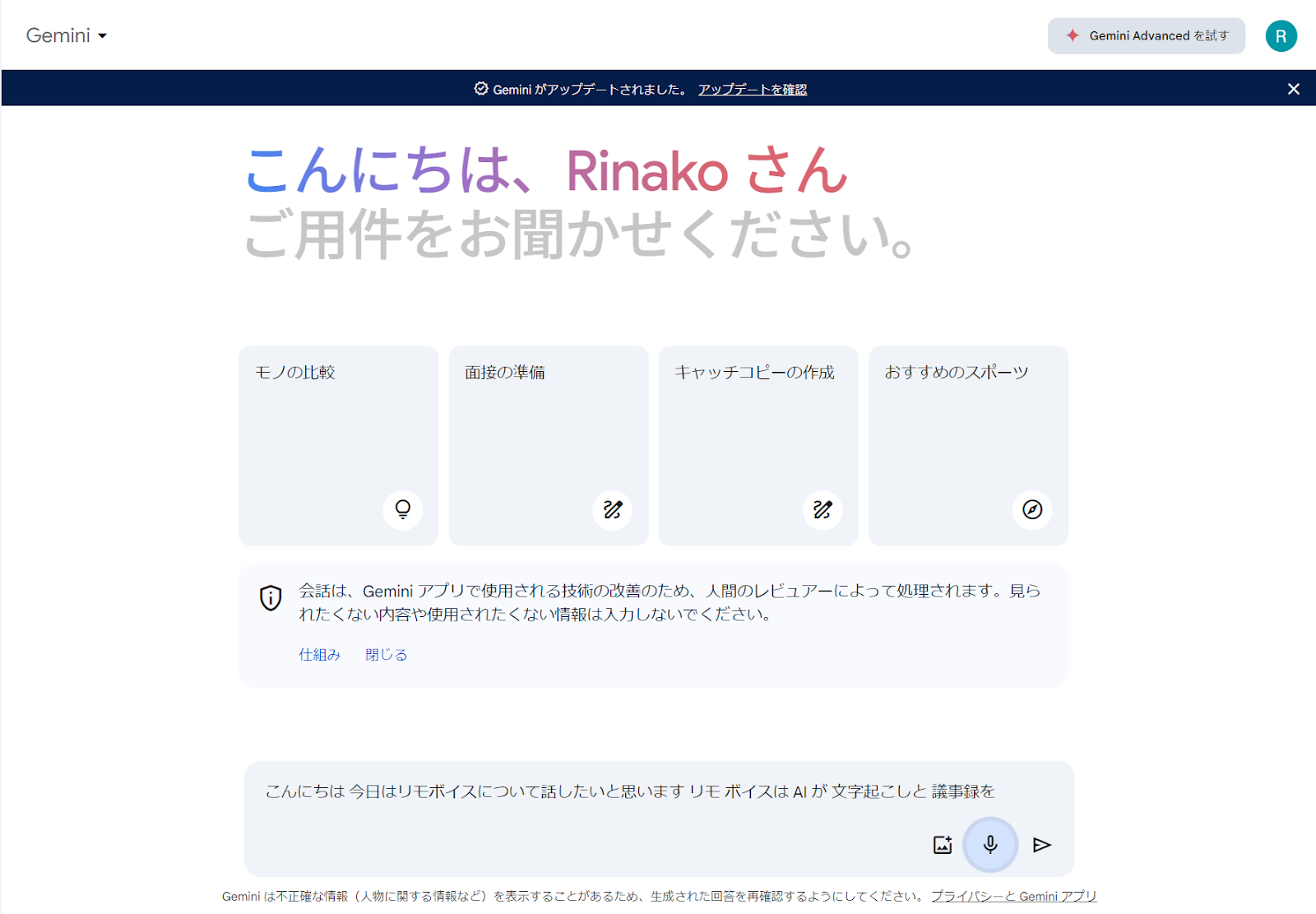Open the image upload icon in the prompt bar

point(943,844)
